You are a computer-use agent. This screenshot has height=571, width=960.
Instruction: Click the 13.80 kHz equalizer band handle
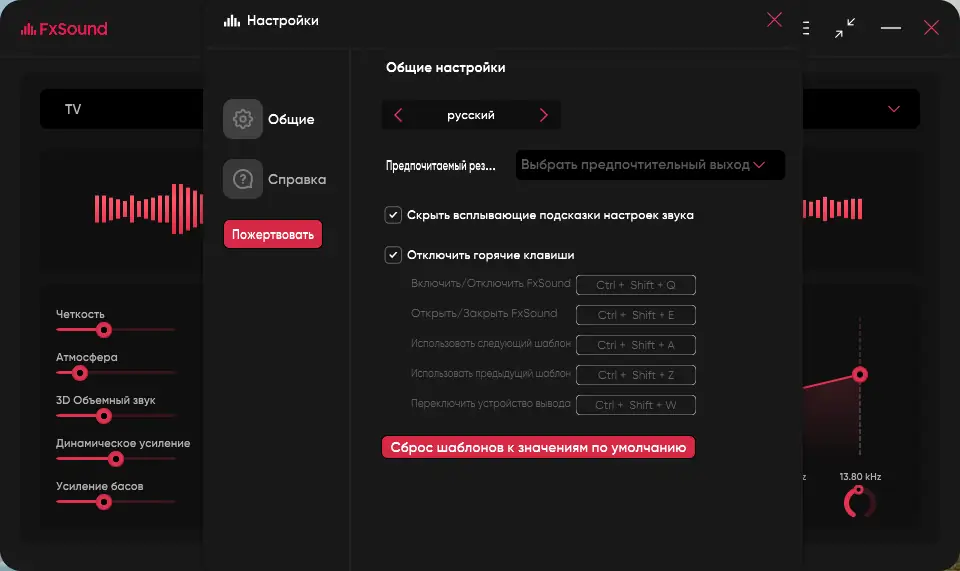[860, 375]
